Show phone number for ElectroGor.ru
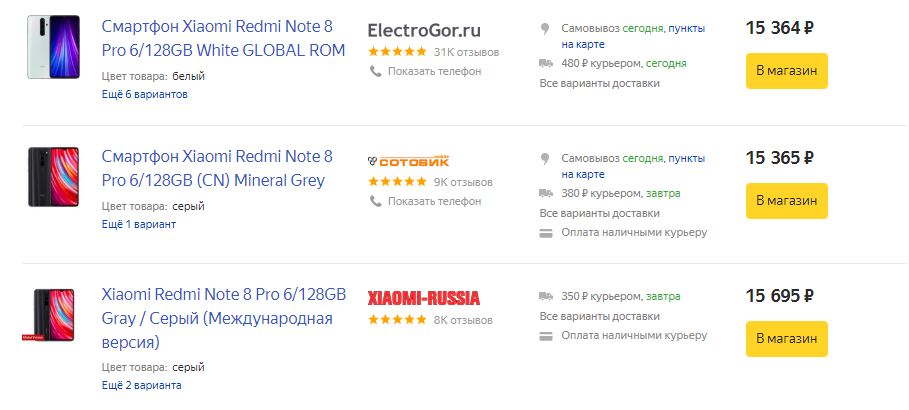 point(434,71)
